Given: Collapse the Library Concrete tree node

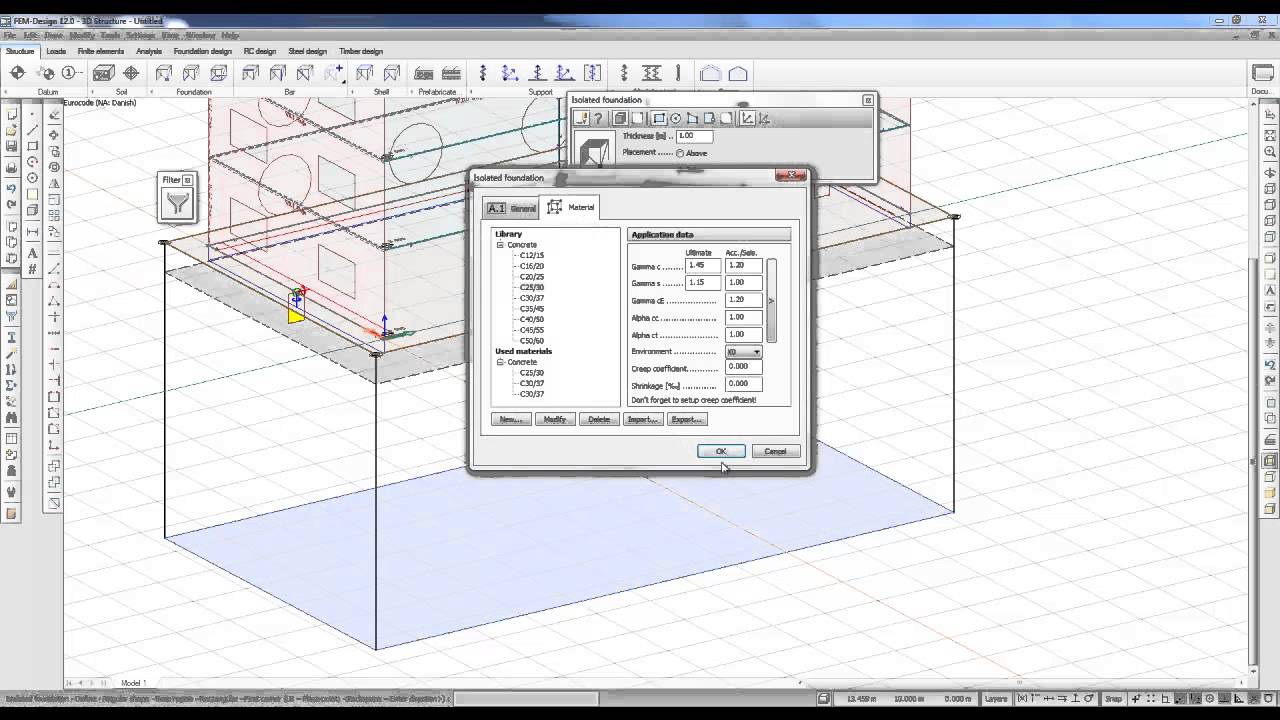Looking at the screenshot, I should click(x=500, y=245).
